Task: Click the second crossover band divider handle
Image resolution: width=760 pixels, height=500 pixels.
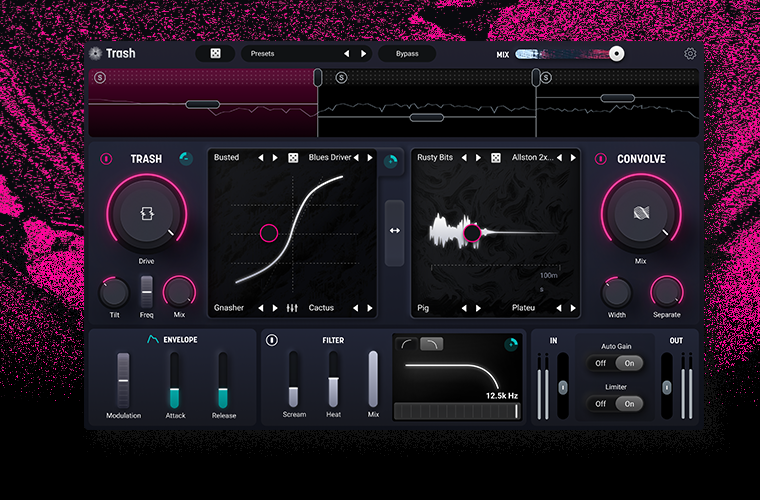Action: pyautogui.click(x=536, y=78)
